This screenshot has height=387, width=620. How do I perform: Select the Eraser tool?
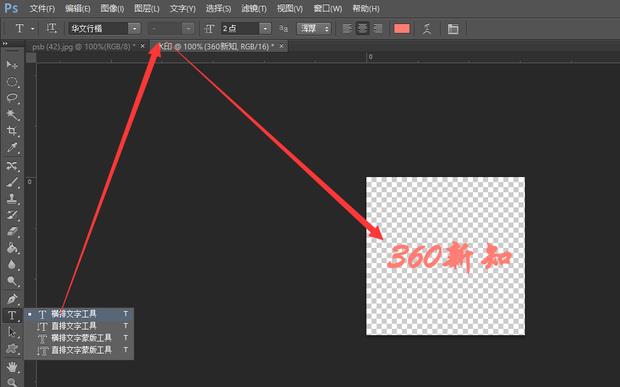click(12, 232)
